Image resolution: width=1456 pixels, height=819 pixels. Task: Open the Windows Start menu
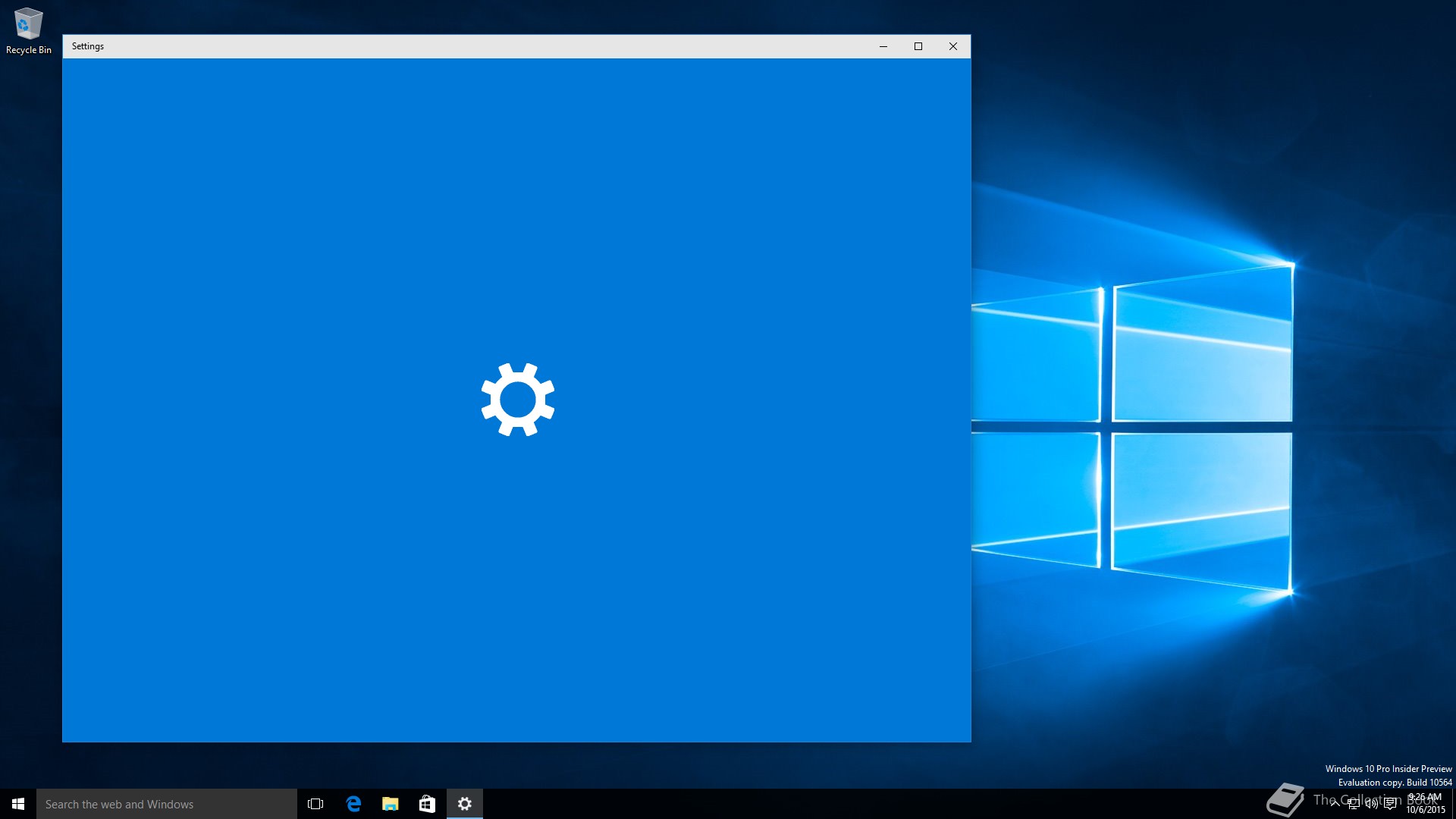[18, 804]
